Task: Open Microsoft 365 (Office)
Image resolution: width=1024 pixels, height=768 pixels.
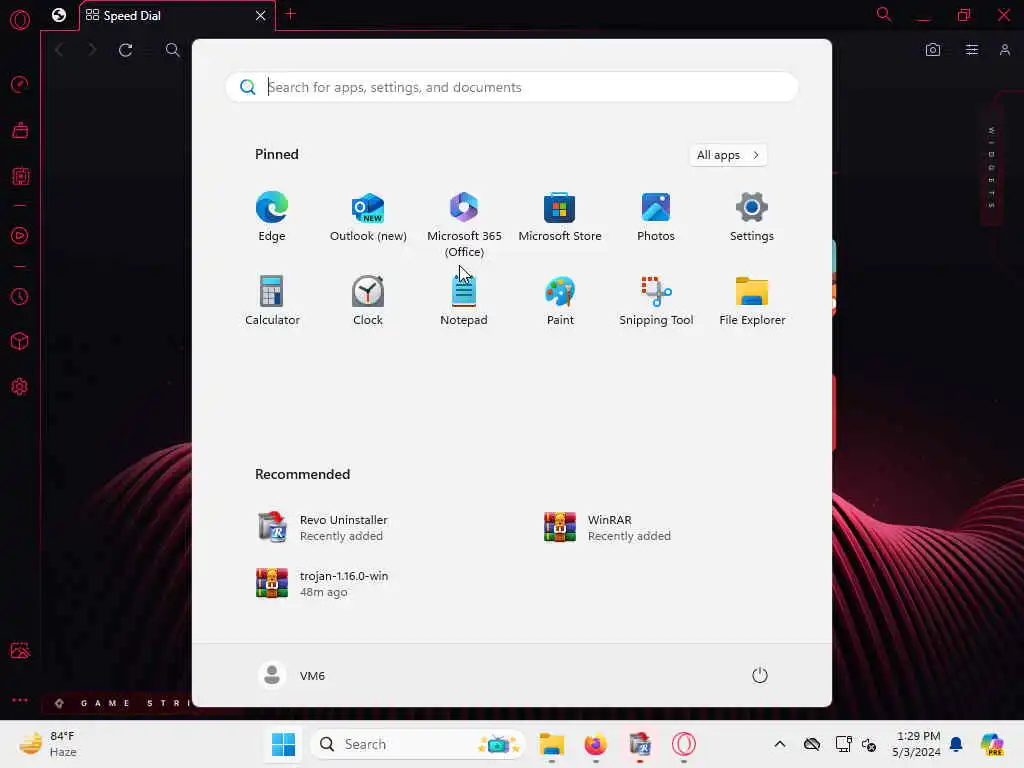Action: 464,224
